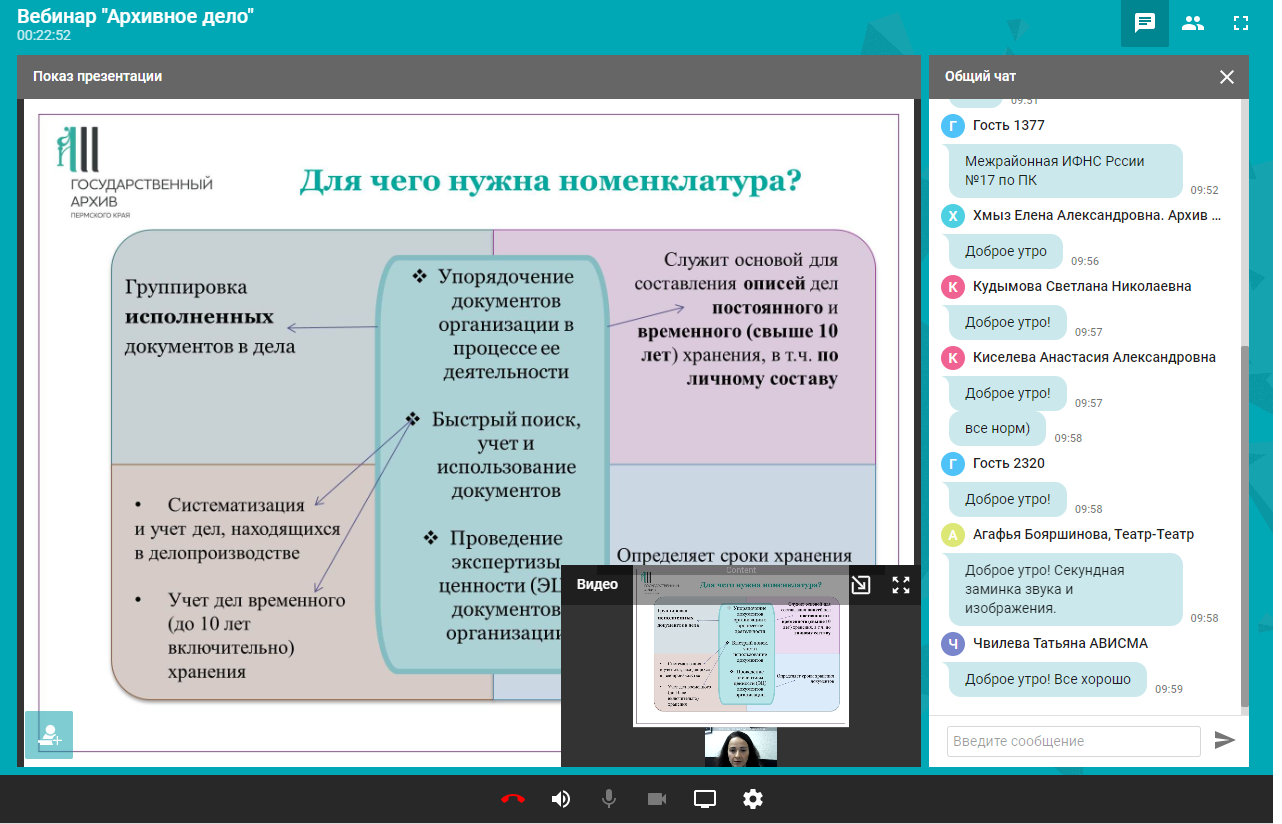Toggle the camera icon
1282x824 pixels.
click(x=657, y=799)
